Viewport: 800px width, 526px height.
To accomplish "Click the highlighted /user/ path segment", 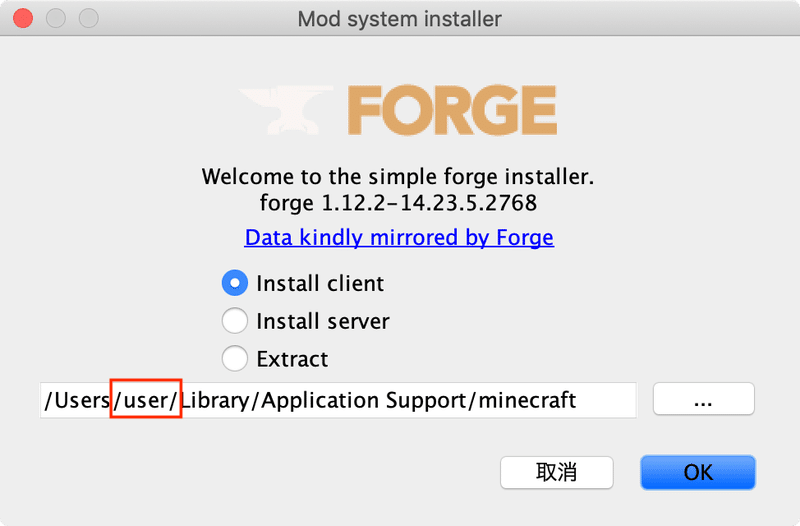I will 146,400.
